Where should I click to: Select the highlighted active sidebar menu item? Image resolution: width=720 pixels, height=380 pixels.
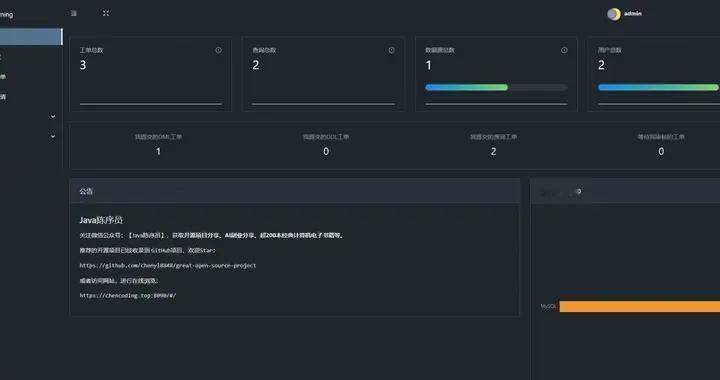coord(31,37)
